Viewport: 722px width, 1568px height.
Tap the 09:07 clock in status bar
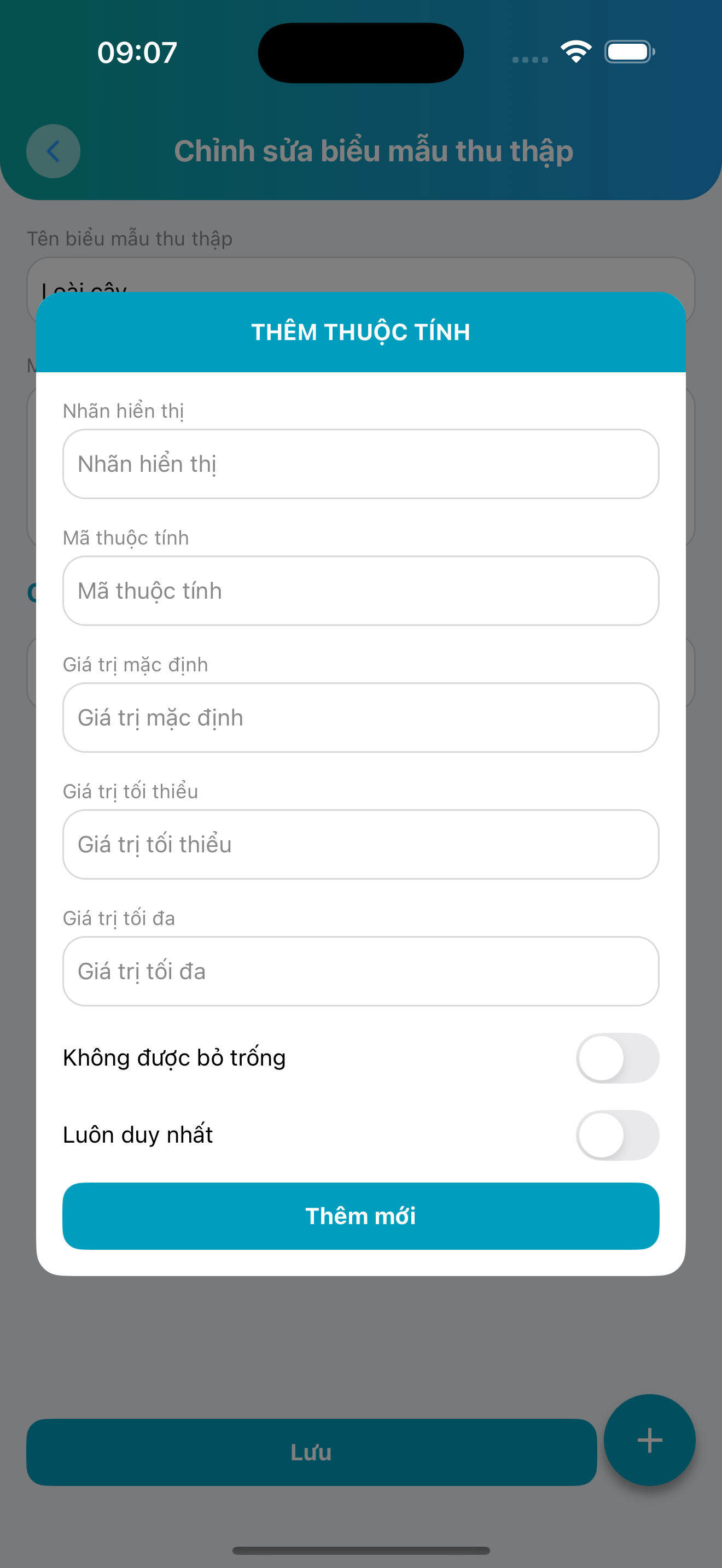137,52
